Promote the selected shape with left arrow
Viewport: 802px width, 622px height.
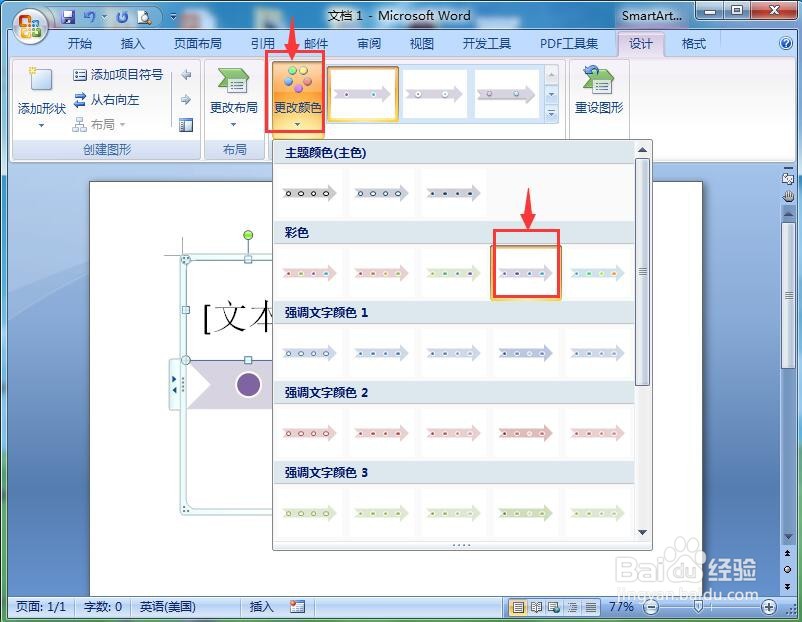[x=186, y=75]
